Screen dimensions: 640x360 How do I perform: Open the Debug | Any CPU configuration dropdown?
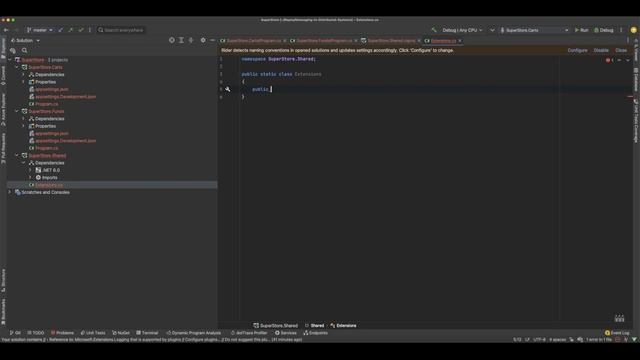462,30
